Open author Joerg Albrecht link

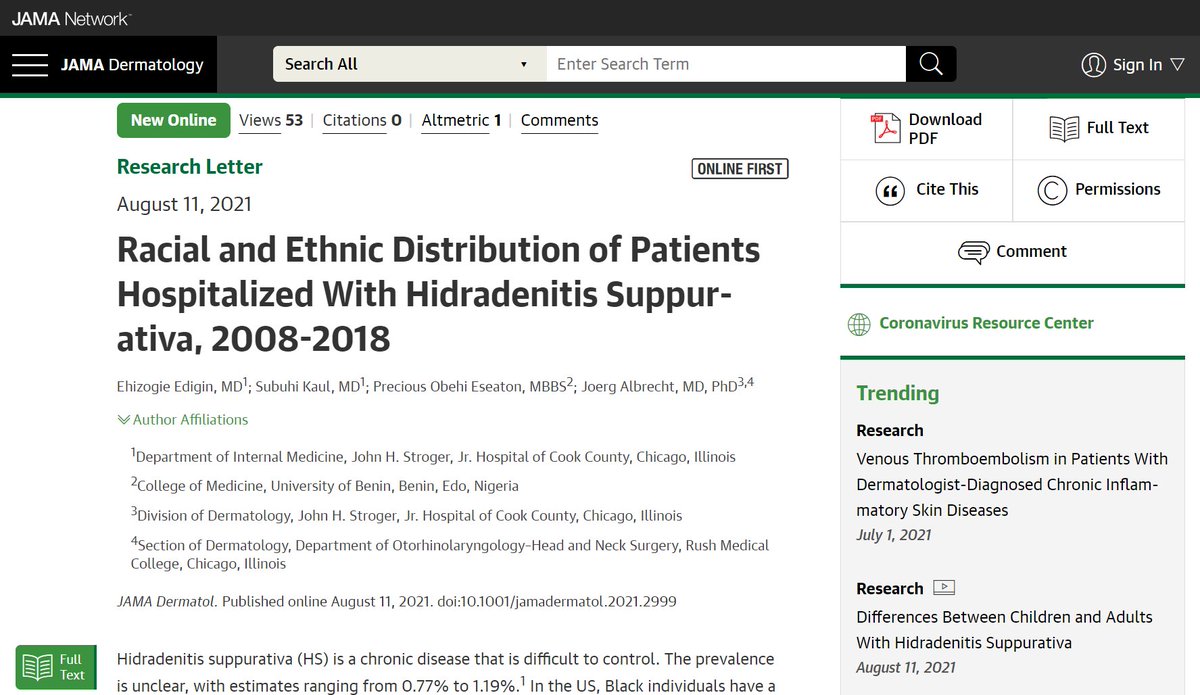pyautogui.click(x=657, y=386)
